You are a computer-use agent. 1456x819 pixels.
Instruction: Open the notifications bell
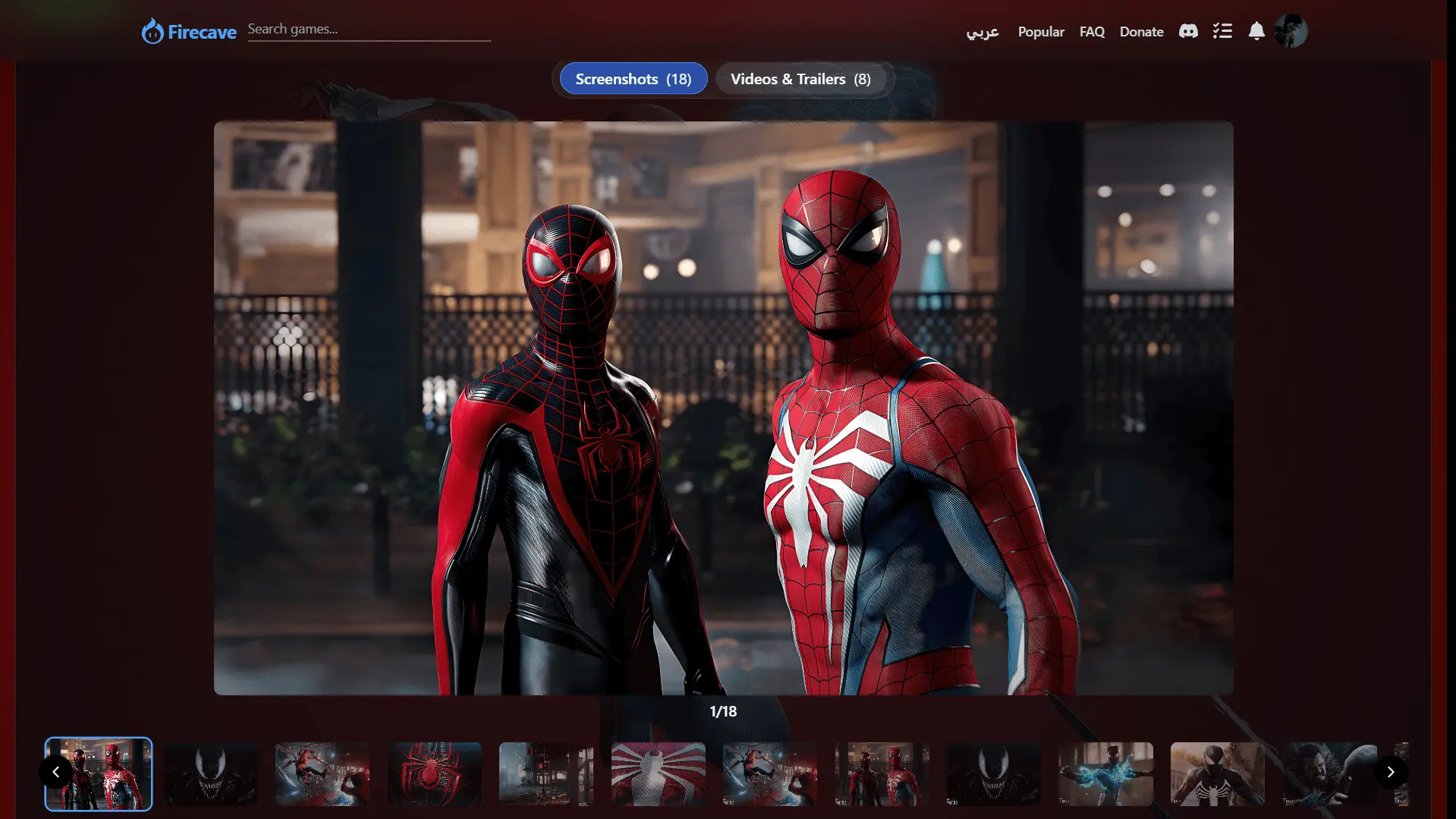pos(1256,31)
